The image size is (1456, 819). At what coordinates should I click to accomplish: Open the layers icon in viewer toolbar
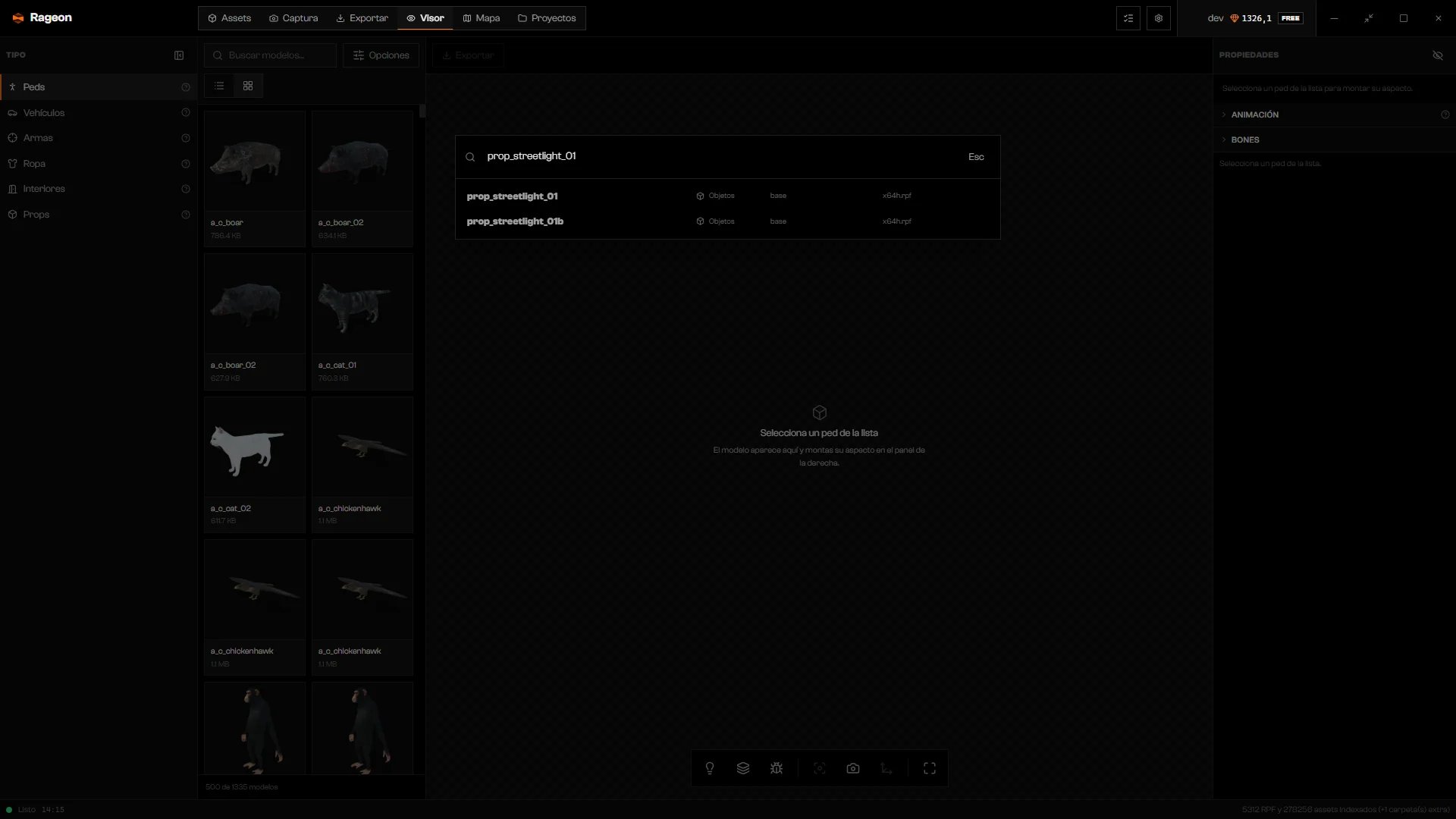click(x=743, y=768)
